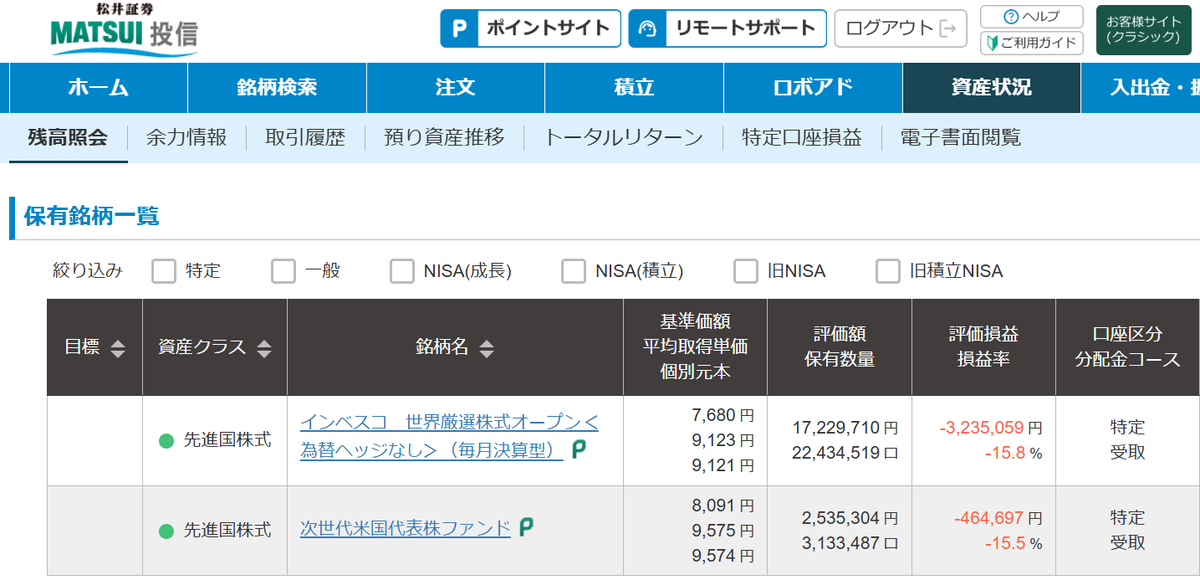
Task: Sort by 目標 column arrows
Action: click(x=118, y=348)
